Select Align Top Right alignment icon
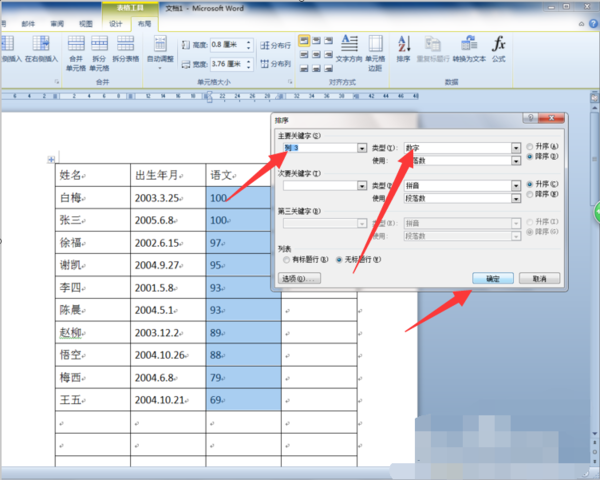The height and width of the screenshot is (480, 600). (x=328, y=40)
